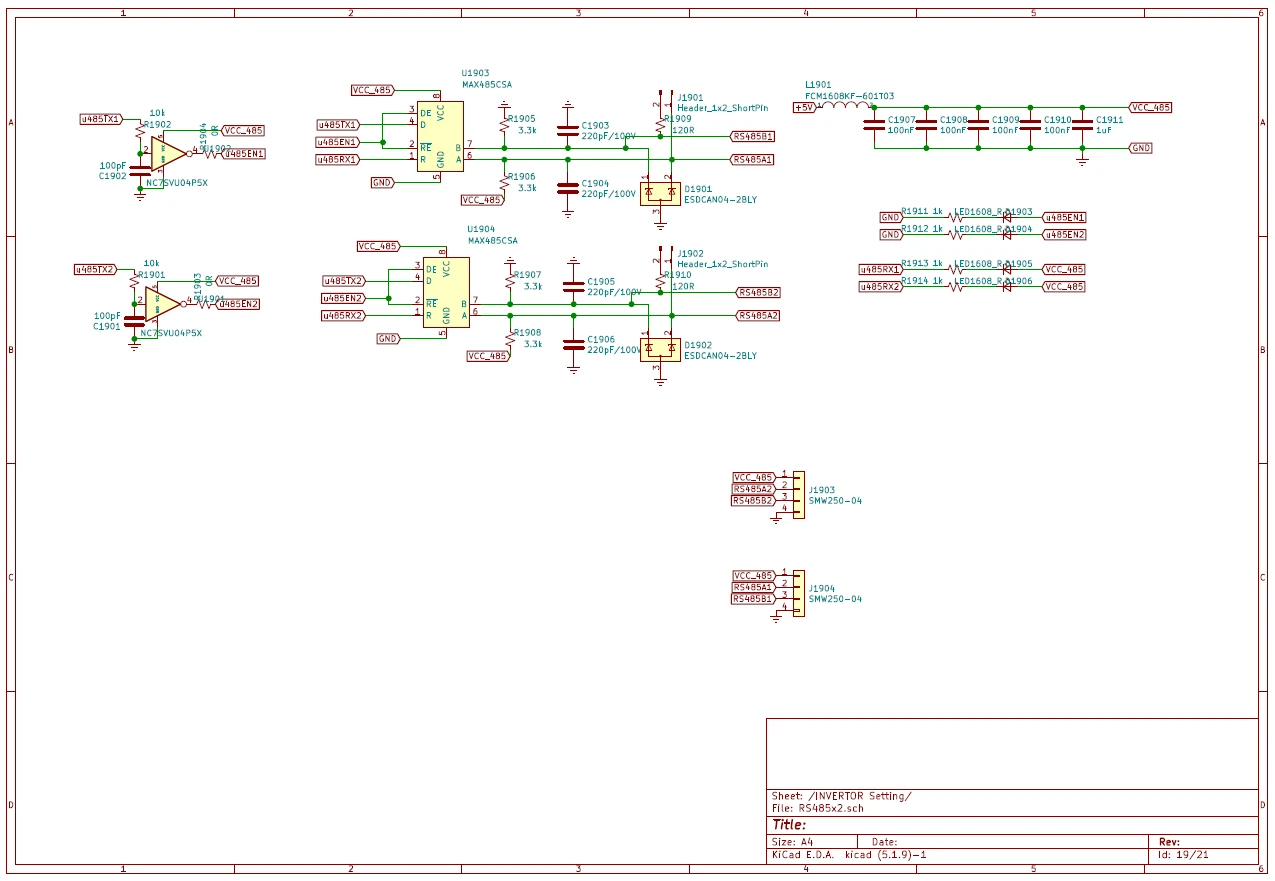Select the U1904 MAX485CSA transceiver symbol
The image size is (1275, 881).
click(x=446, y=293)
